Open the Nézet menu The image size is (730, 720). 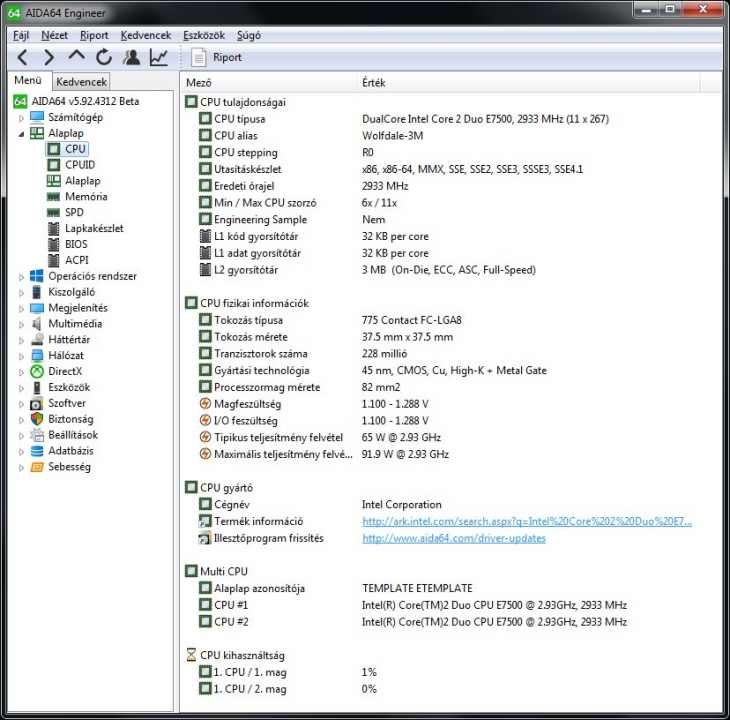pos(54,35)
